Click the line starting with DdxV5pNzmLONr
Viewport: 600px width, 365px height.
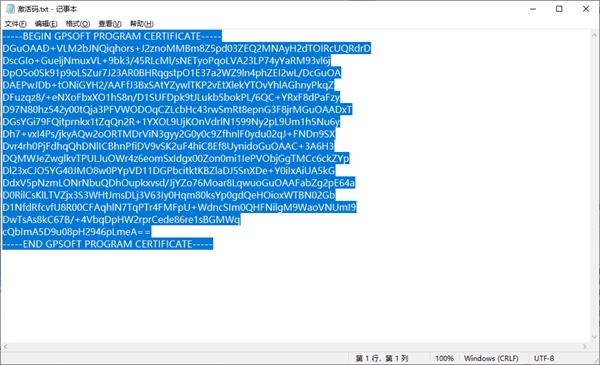[x=179, y=183]
